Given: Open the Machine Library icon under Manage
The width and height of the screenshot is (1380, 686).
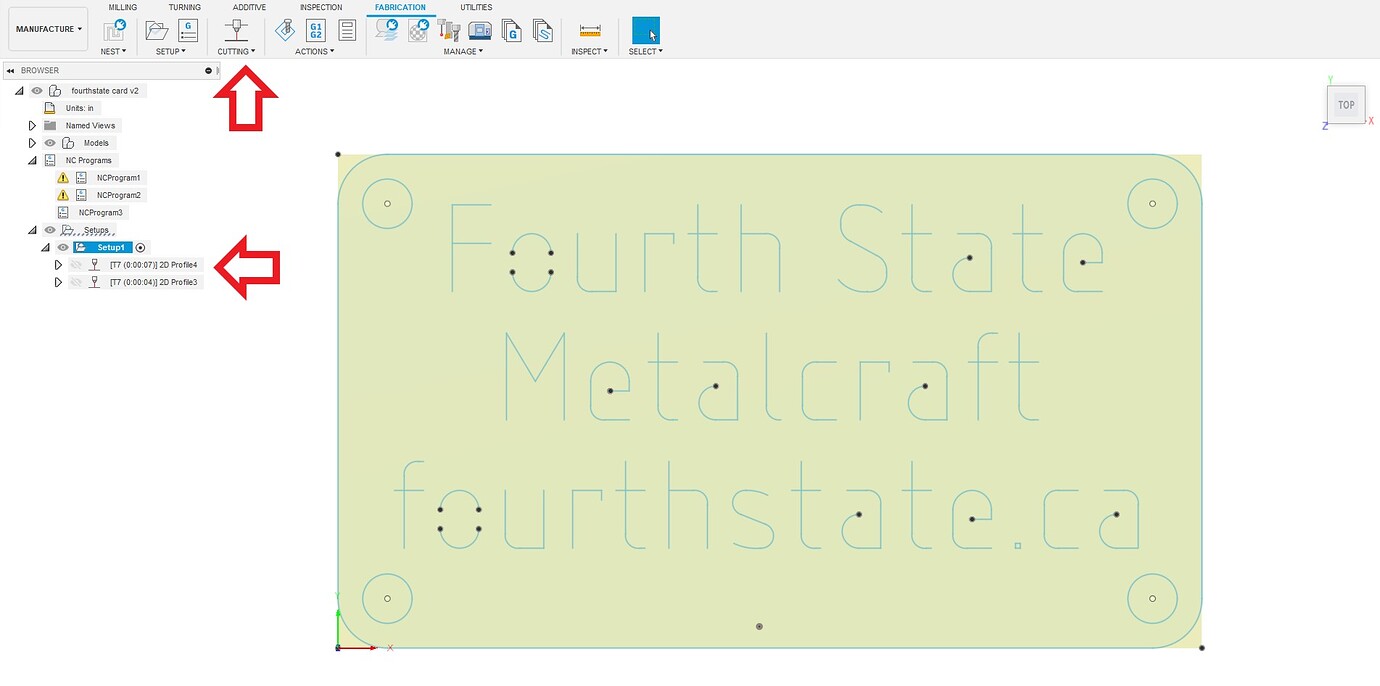Looking at the screenshot, I should (480, 30).
